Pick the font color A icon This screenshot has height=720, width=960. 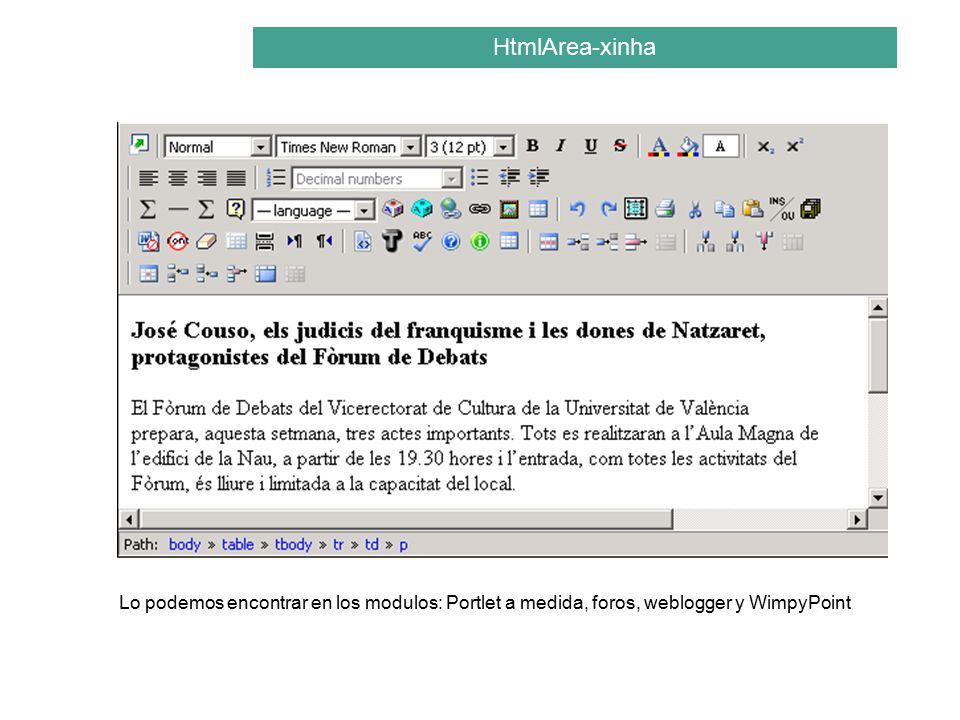point(659,146)
